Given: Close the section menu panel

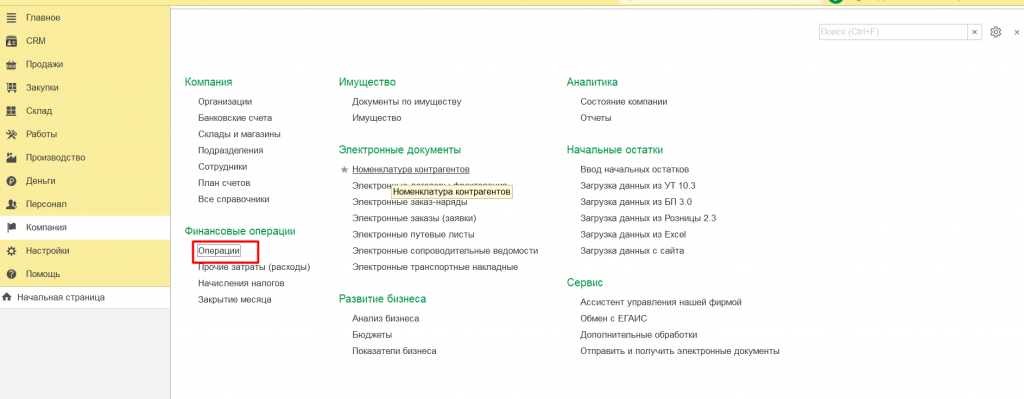Looking at the screenshot, I should [x=1017, y=32].
